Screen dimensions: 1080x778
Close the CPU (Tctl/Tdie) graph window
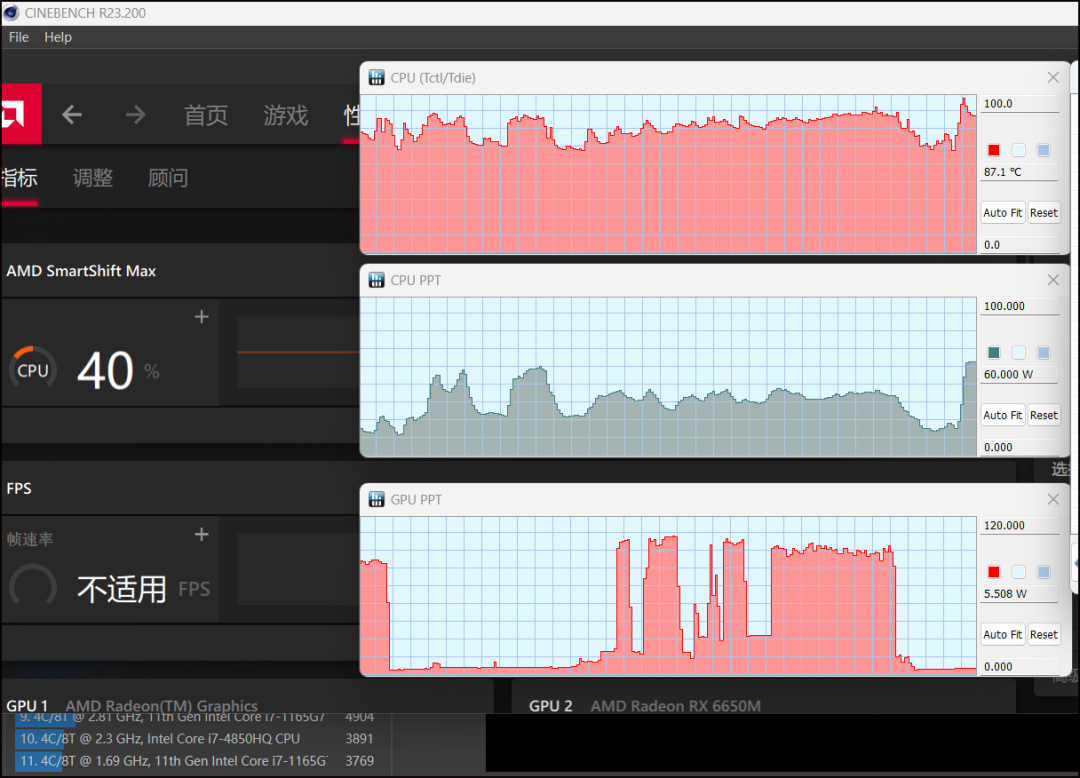1053,78
